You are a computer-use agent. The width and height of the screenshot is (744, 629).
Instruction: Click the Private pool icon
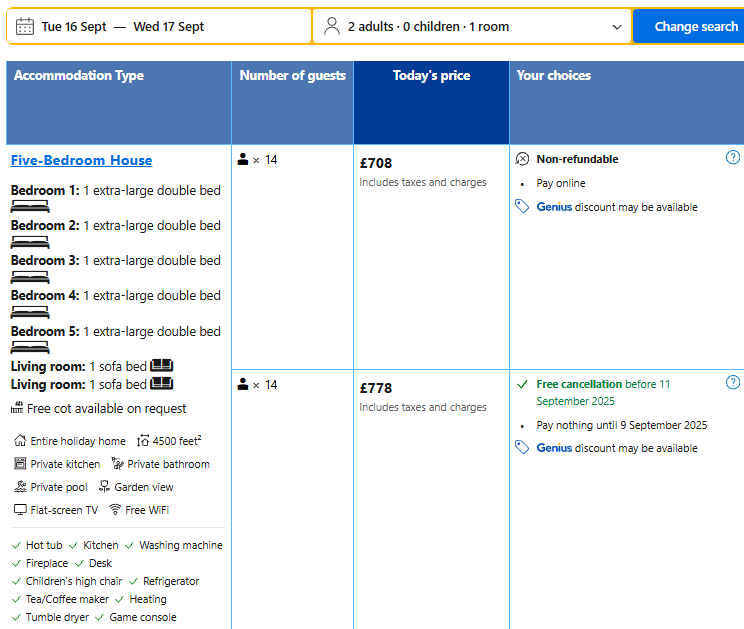[x=20, y=487]
